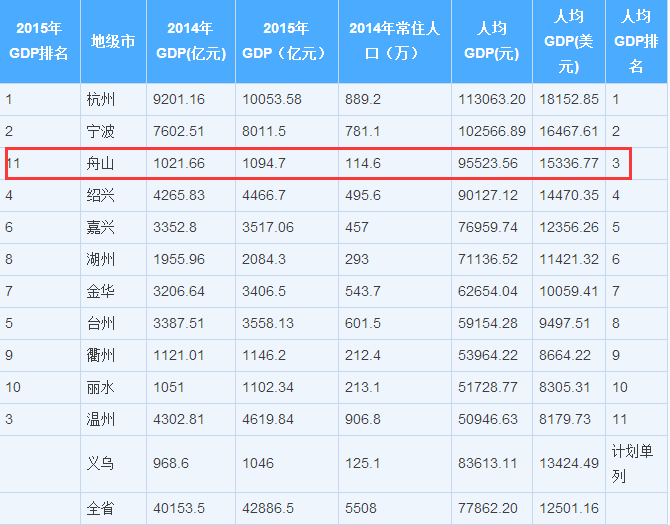
Task: Click 绍兴 in the city column
Action: (x=101, y=196)
